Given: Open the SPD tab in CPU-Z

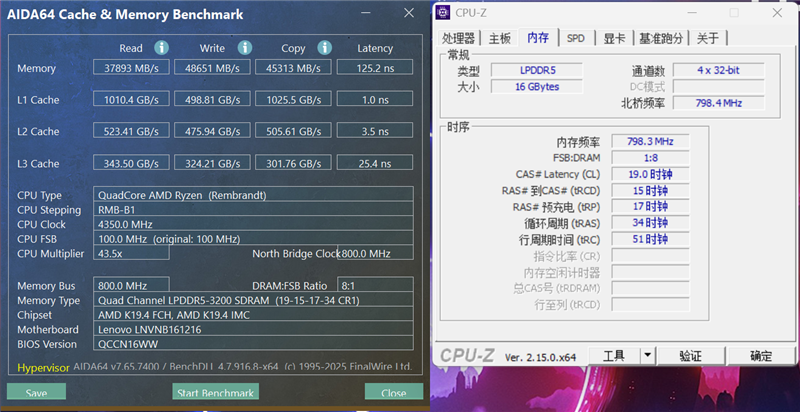Looking at the screenshot, I should click(576, 38).
